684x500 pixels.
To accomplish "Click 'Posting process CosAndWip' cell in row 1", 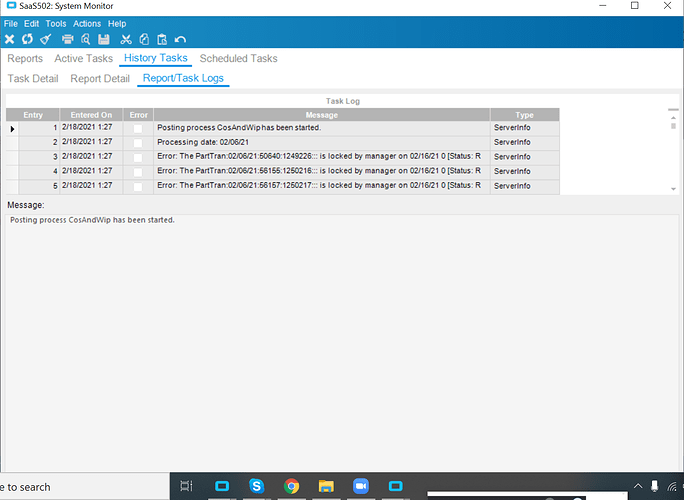I will pos(321,128).
